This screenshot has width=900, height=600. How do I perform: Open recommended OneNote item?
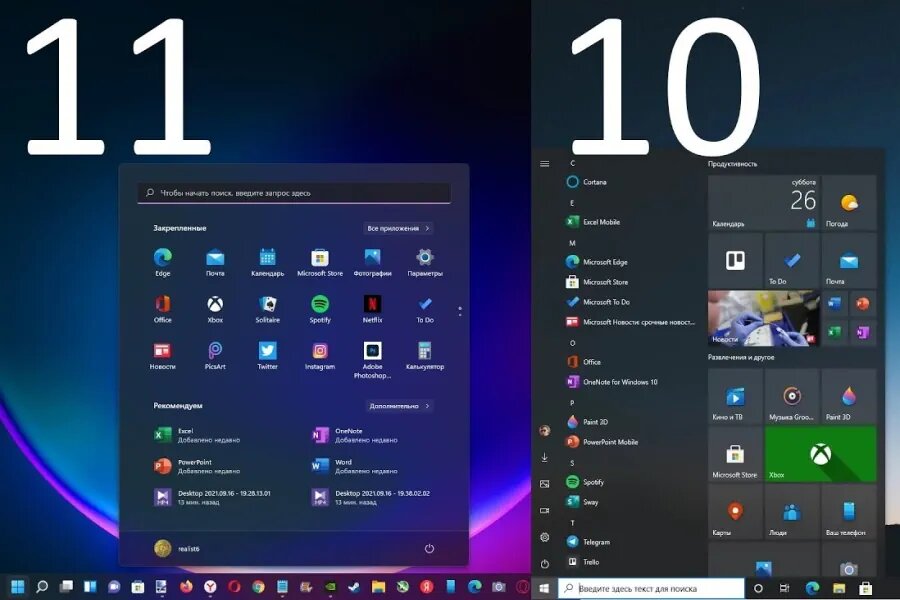(354, 435)
